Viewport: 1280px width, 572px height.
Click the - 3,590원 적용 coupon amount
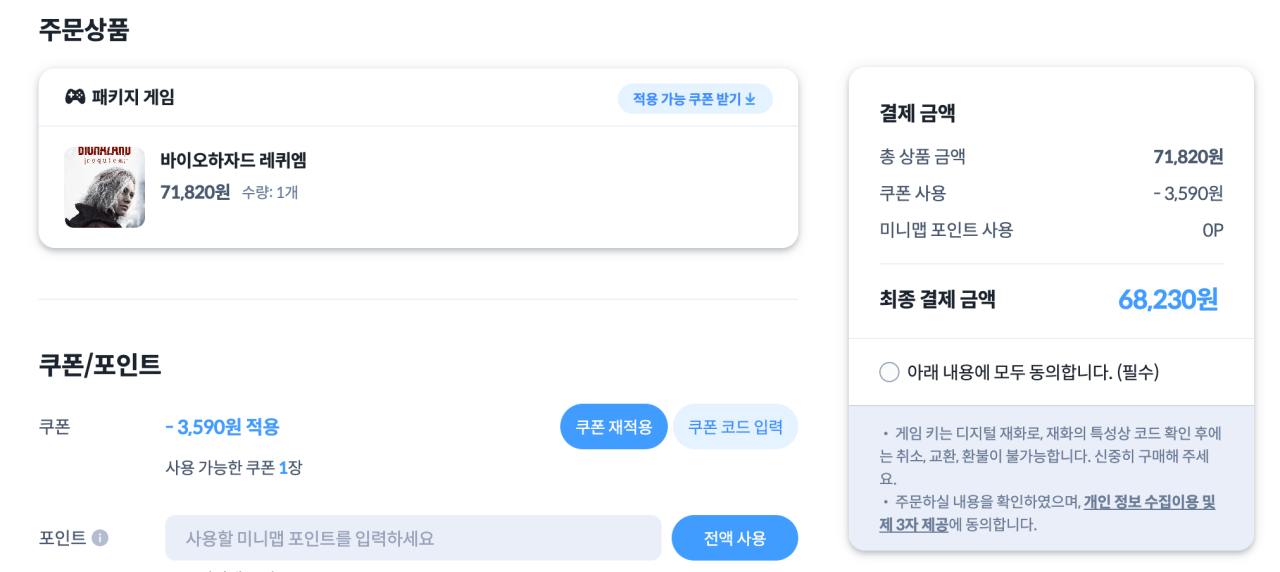click(x=222, y=427)
